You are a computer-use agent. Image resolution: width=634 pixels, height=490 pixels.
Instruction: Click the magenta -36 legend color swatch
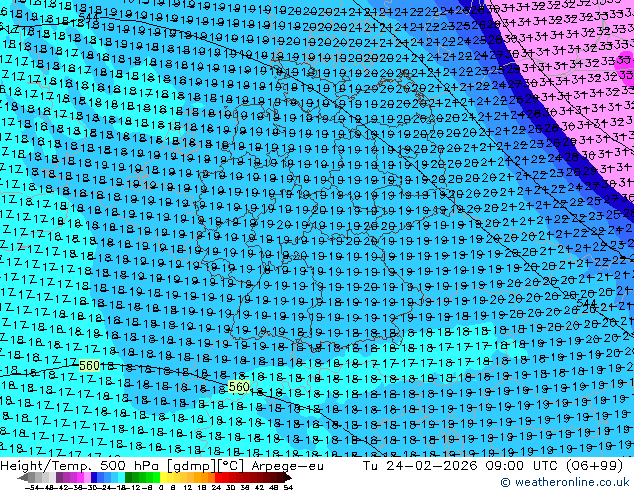[x=80, y=477]
